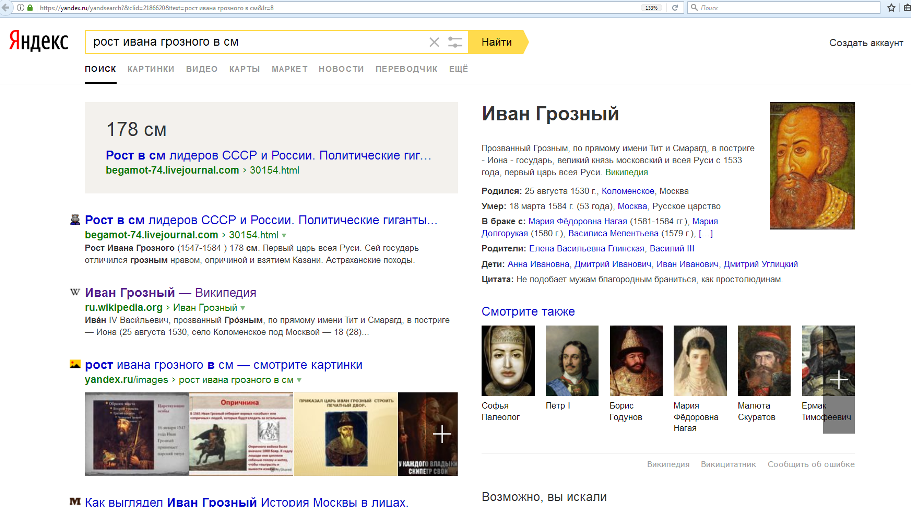Expand yandex.ru/images result options arrow

click(x=299, y=380)
